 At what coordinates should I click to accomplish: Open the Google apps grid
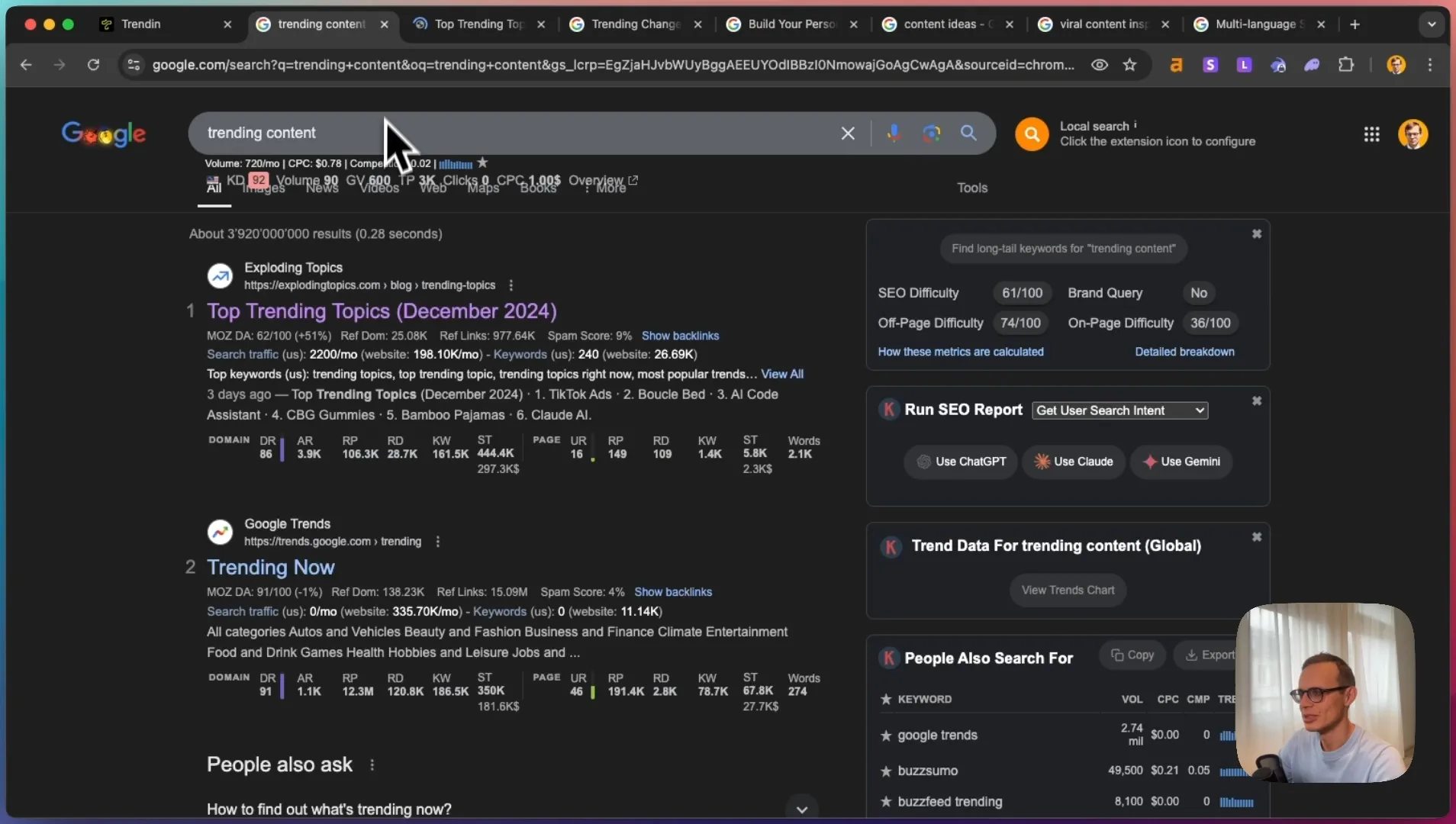pyautogui.click(x=1371, y=134)
